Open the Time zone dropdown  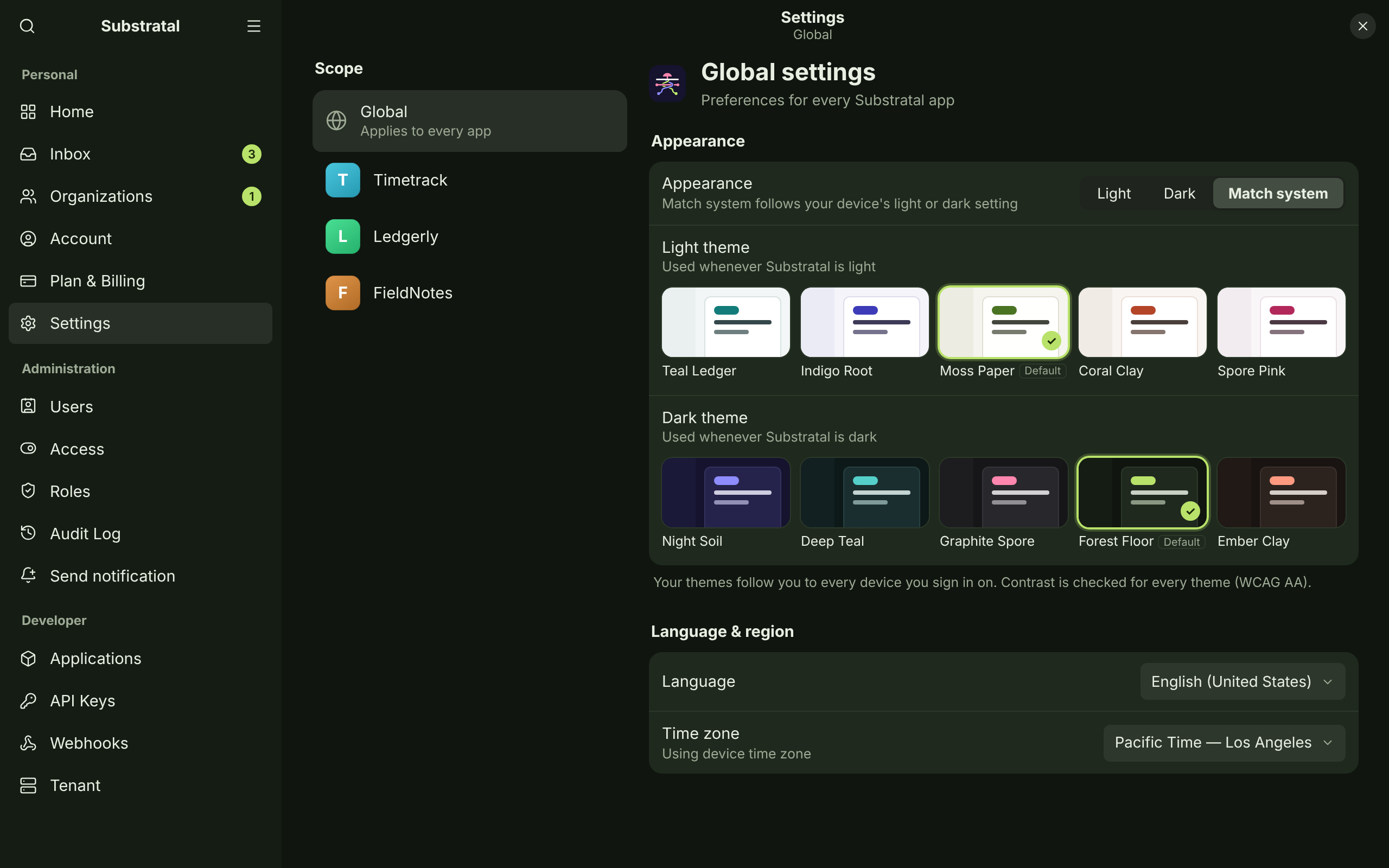[1224, 743]
